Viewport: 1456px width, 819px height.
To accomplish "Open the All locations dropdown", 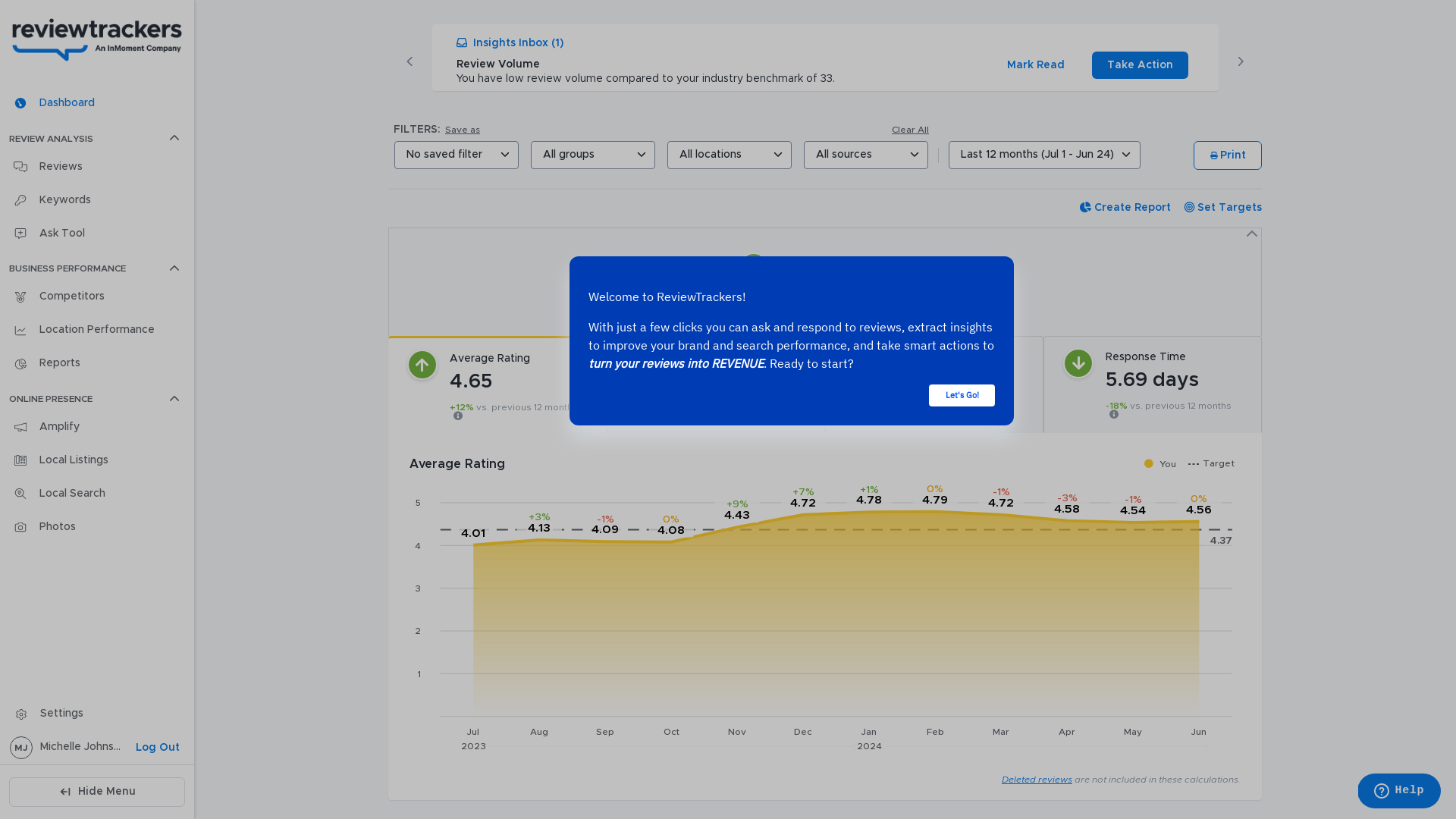I will [729, 155].
